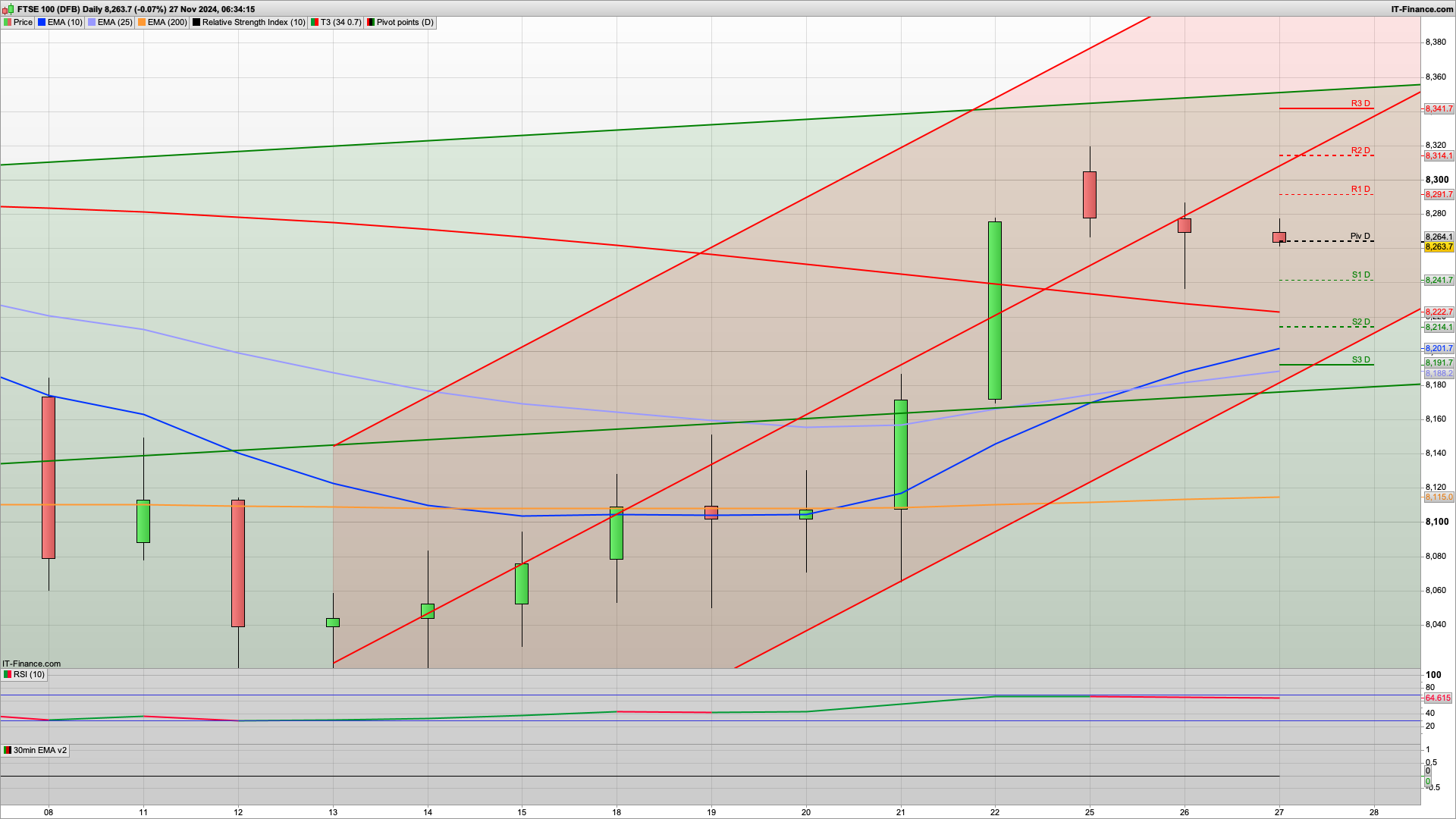Open the Pivot points (D) legend entry

click(x=400, y=22)
